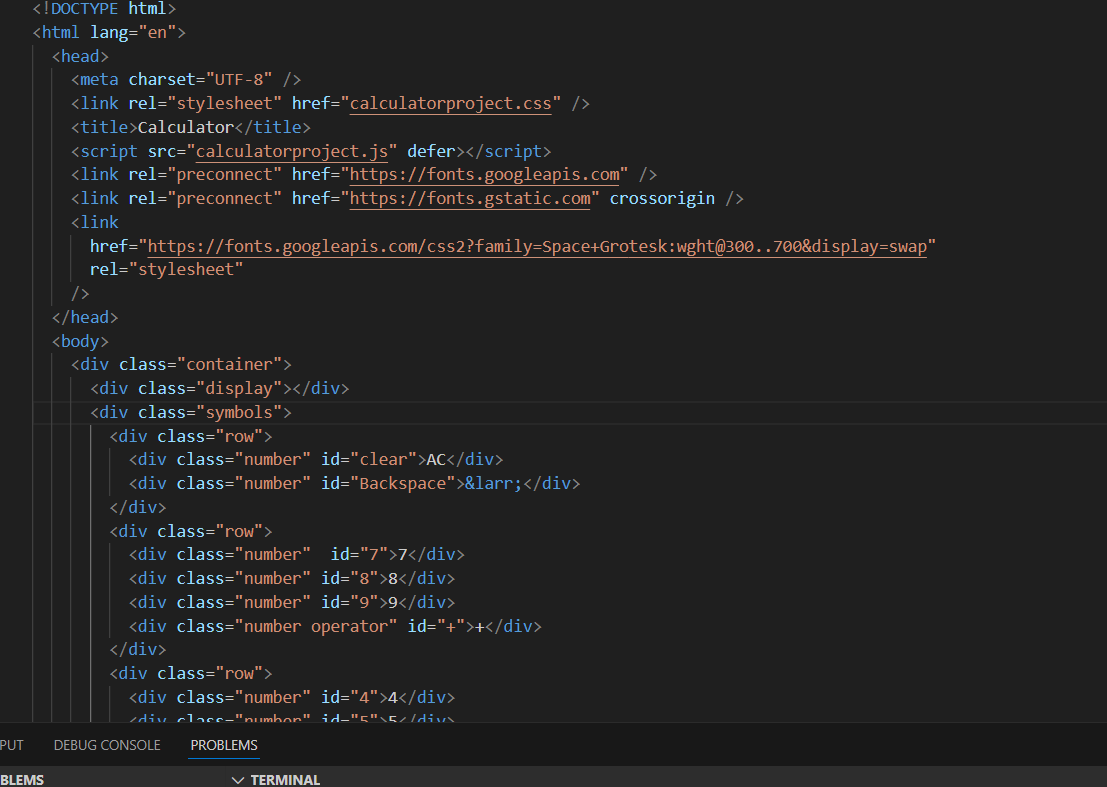Open the calculatorproject.js script link
This screenshot has height=787, width=1107.
coord(292,151)
